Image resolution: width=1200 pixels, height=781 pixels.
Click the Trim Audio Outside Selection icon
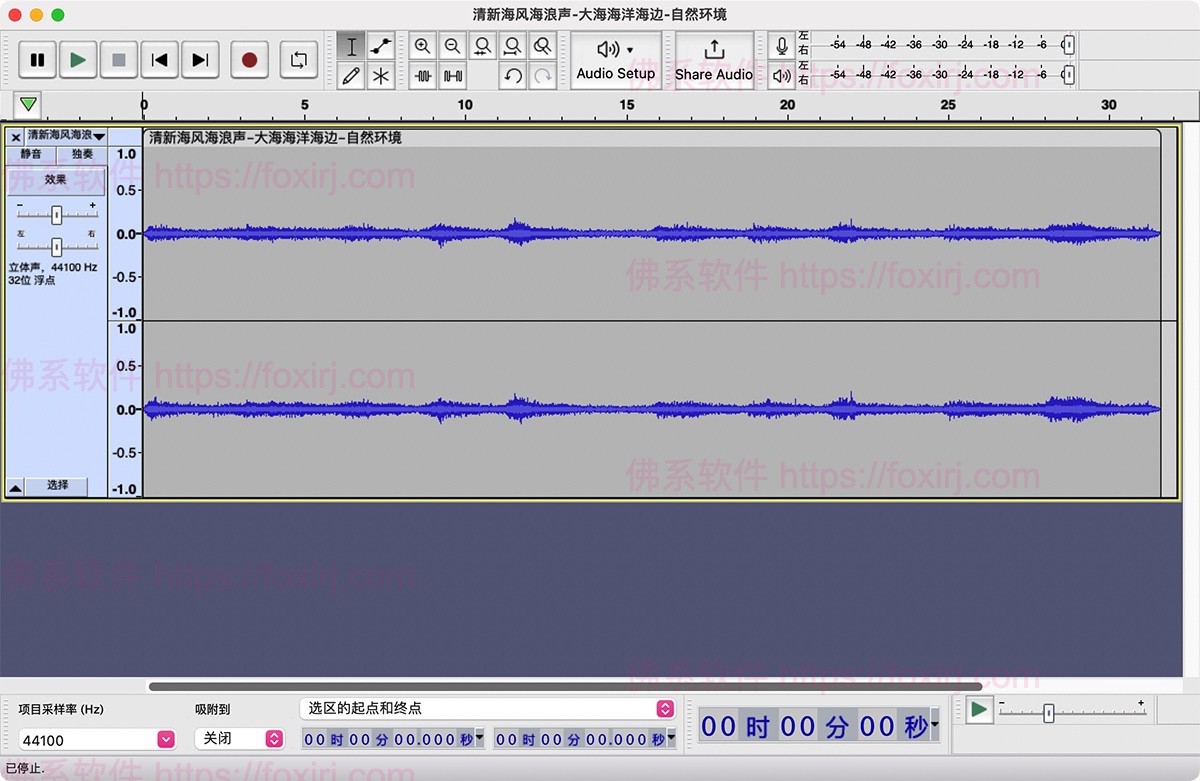tap(422, 74)
